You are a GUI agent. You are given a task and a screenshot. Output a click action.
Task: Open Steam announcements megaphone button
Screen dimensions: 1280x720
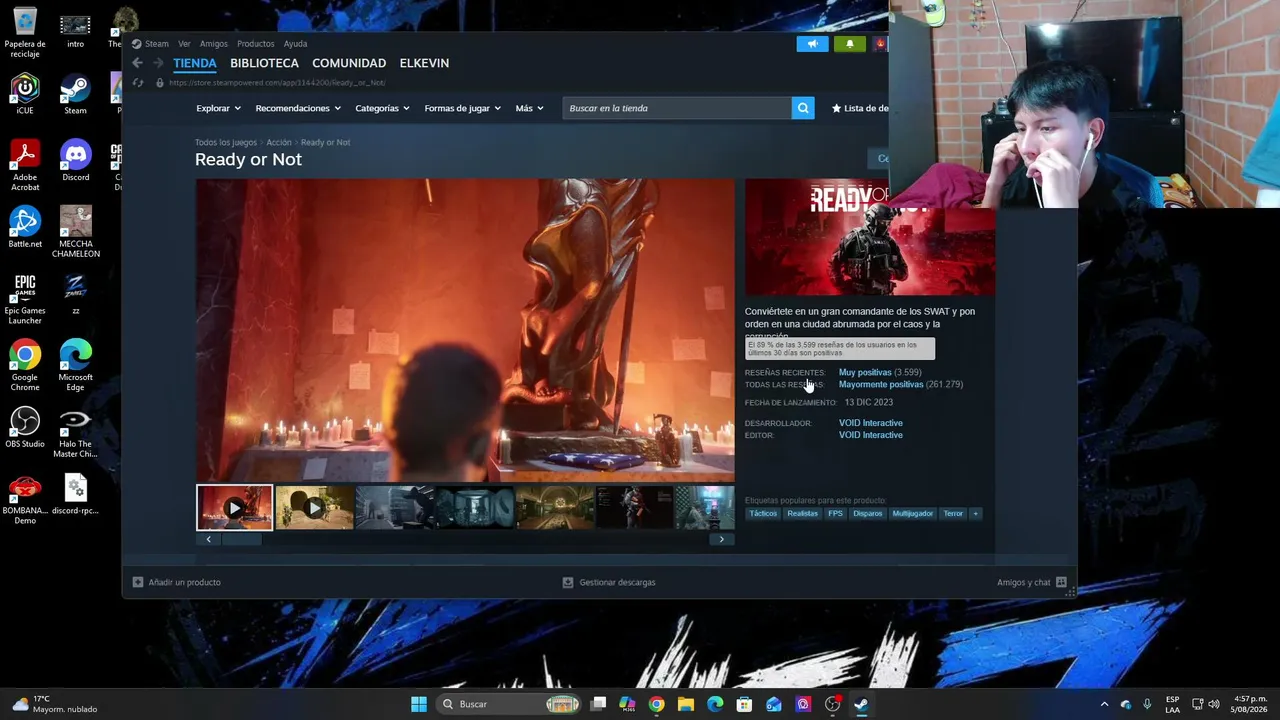(812, 44)
